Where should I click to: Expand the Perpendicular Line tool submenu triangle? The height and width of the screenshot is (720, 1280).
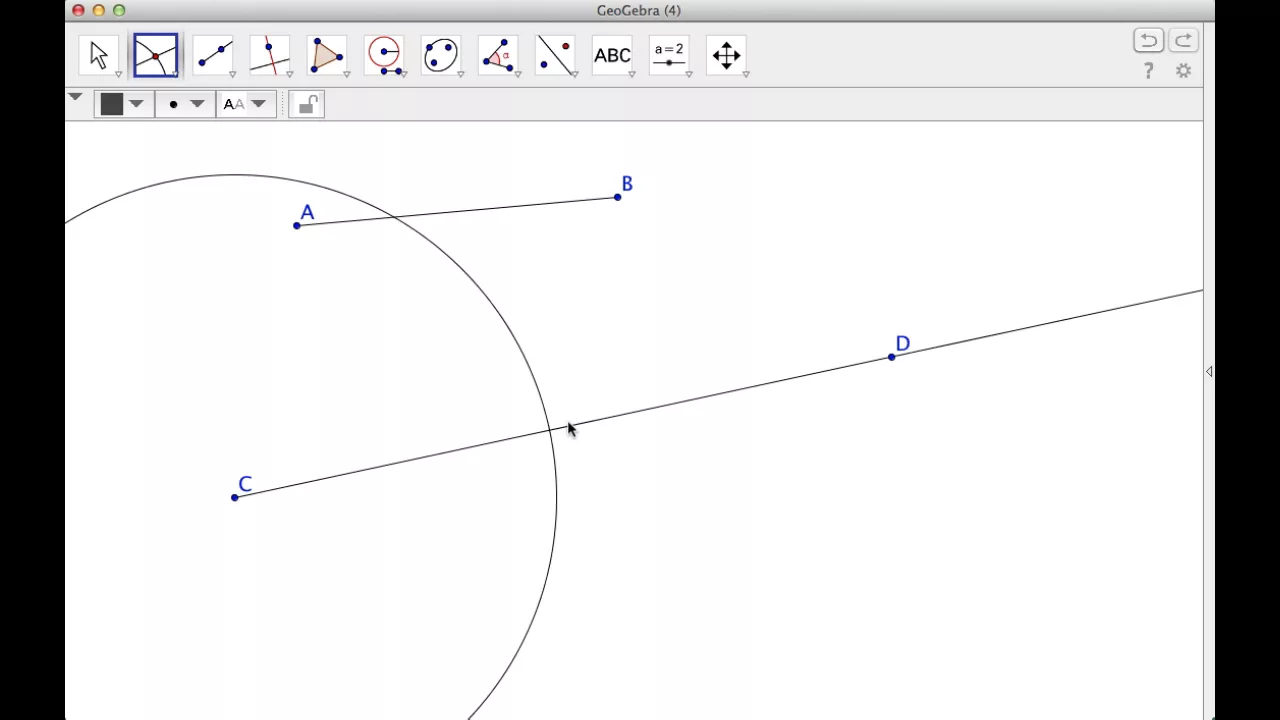click(x=289, y=74)
